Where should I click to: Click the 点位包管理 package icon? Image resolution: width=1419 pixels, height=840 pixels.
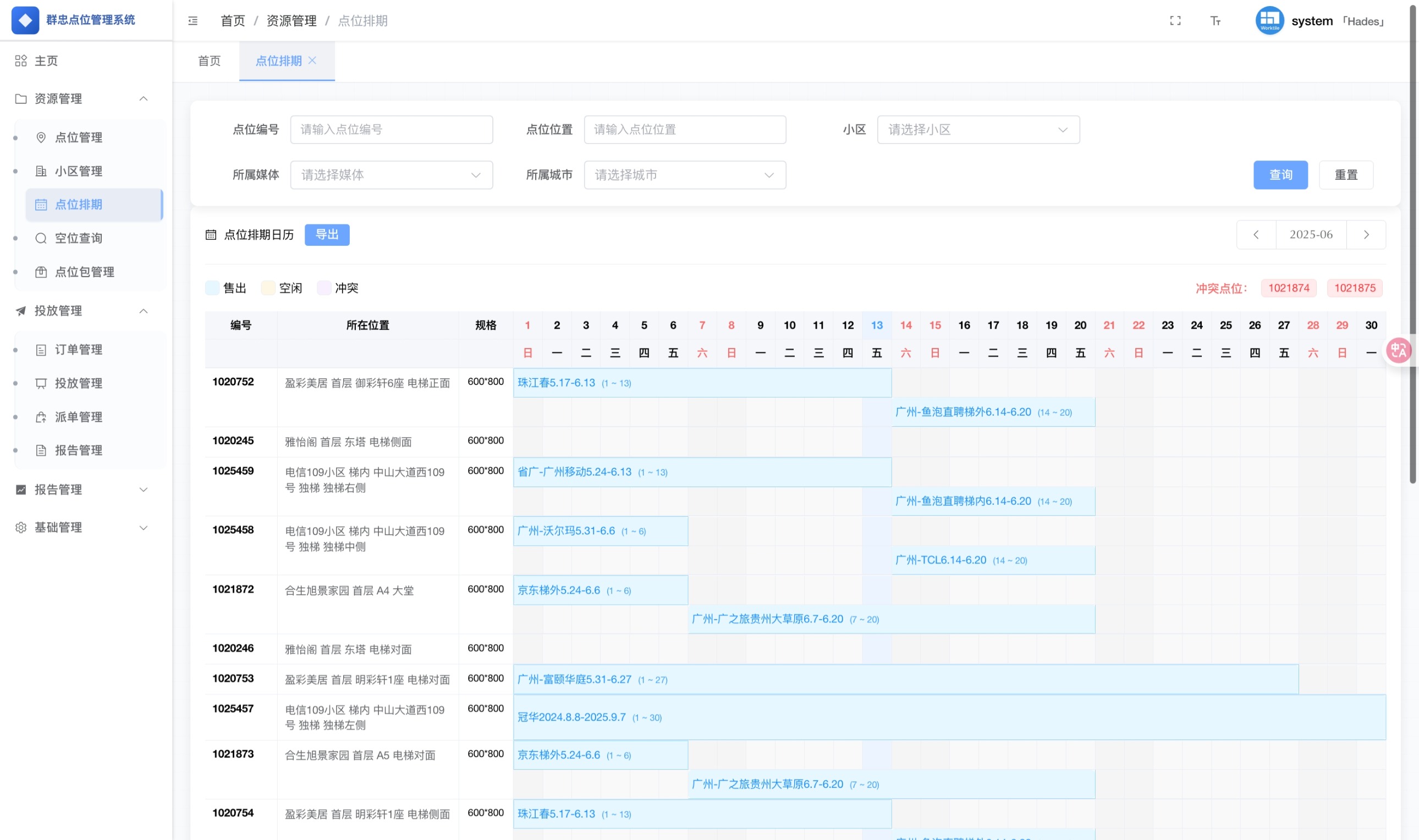40,272
